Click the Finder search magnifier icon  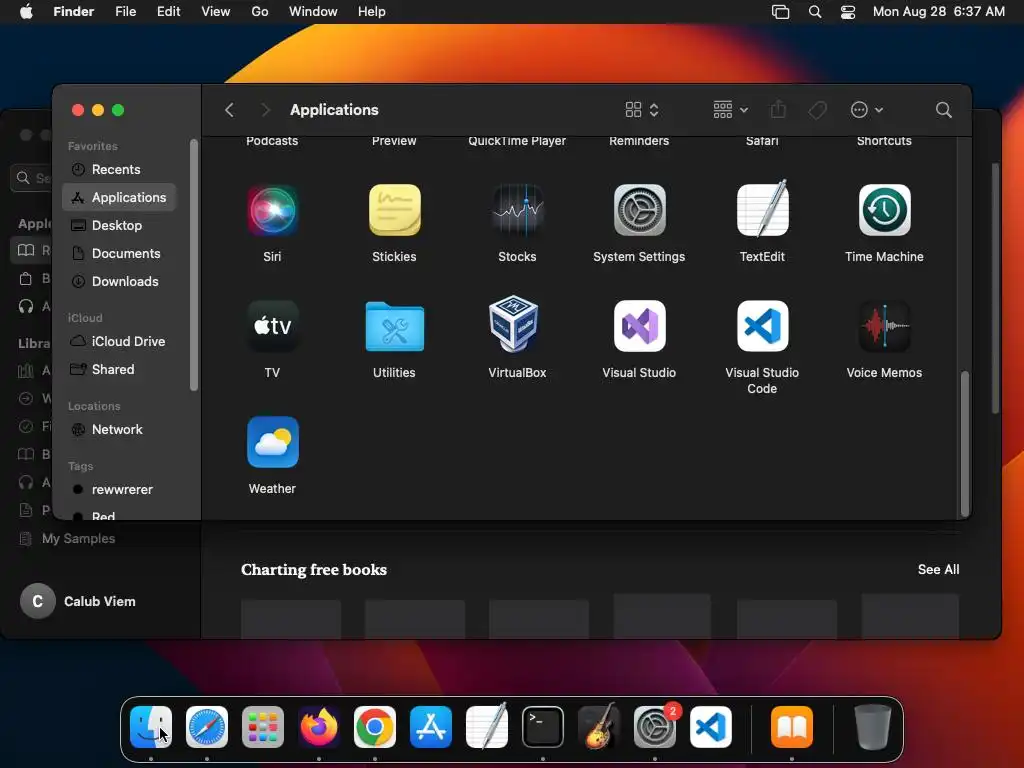(943, 110)
